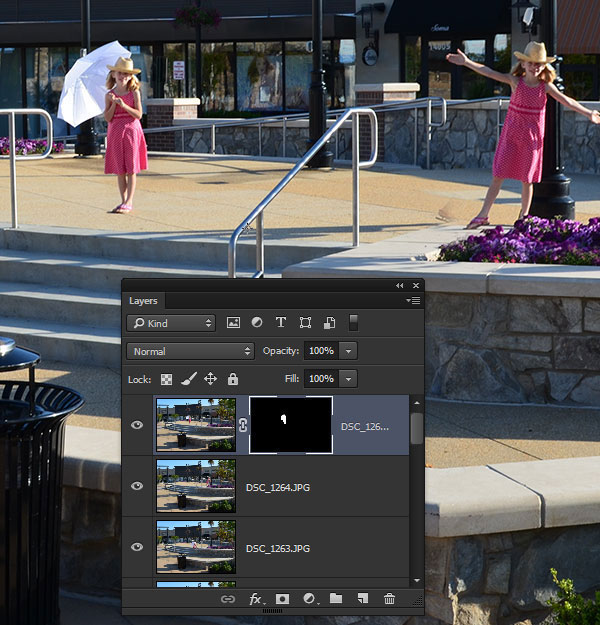Filter for shape layers icon

pyautogui.click(x=305, y=322)
